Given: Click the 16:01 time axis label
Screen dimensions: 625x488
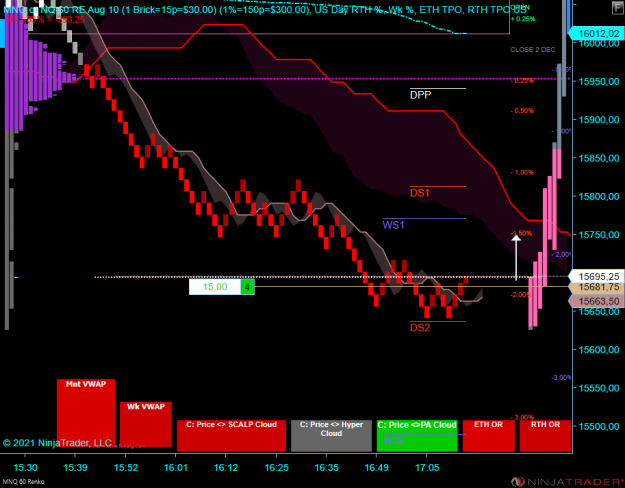Looking at the screenshot, I should pos(176,467).
